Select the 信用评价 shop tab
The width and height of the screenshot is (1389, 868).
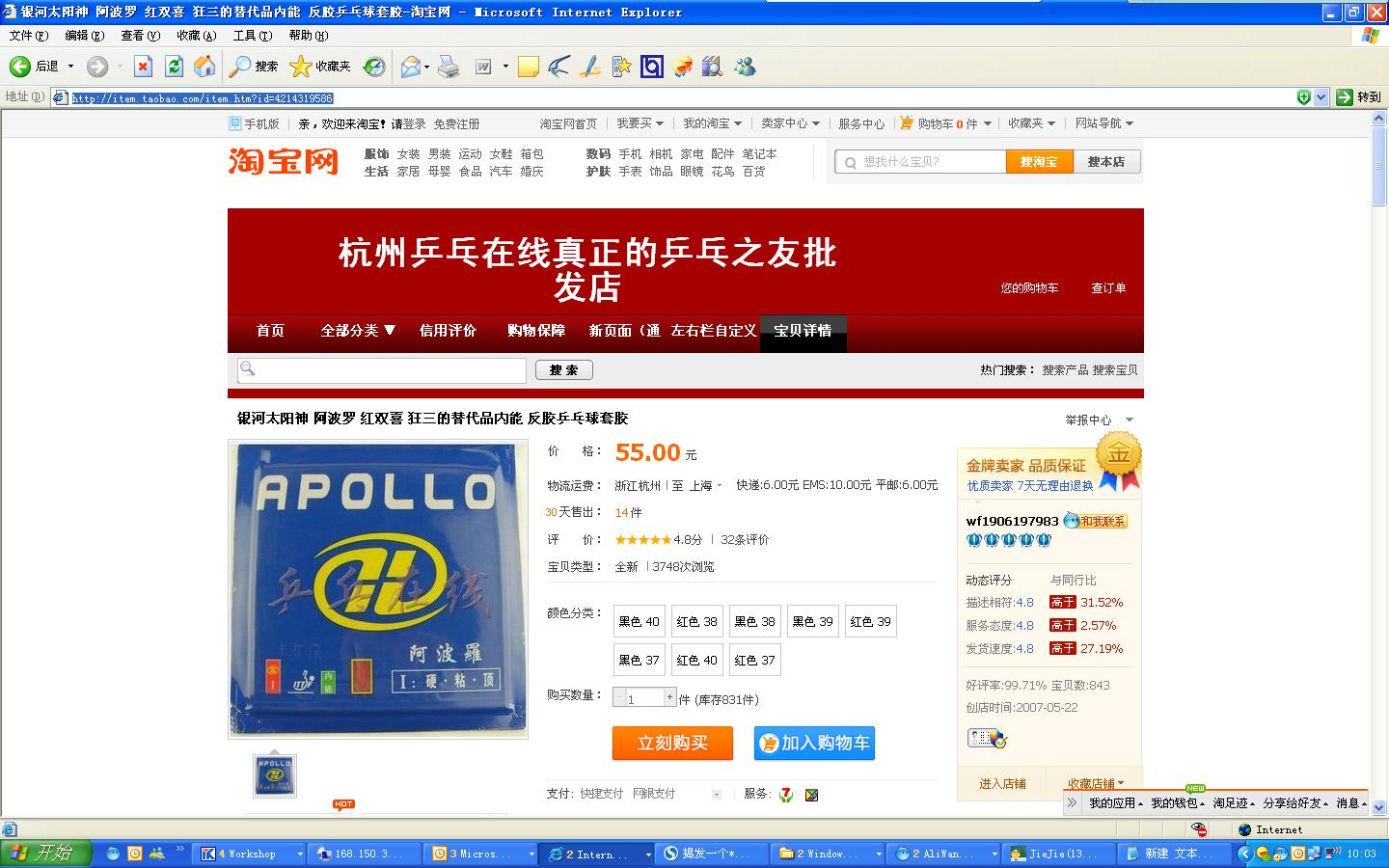448,331
